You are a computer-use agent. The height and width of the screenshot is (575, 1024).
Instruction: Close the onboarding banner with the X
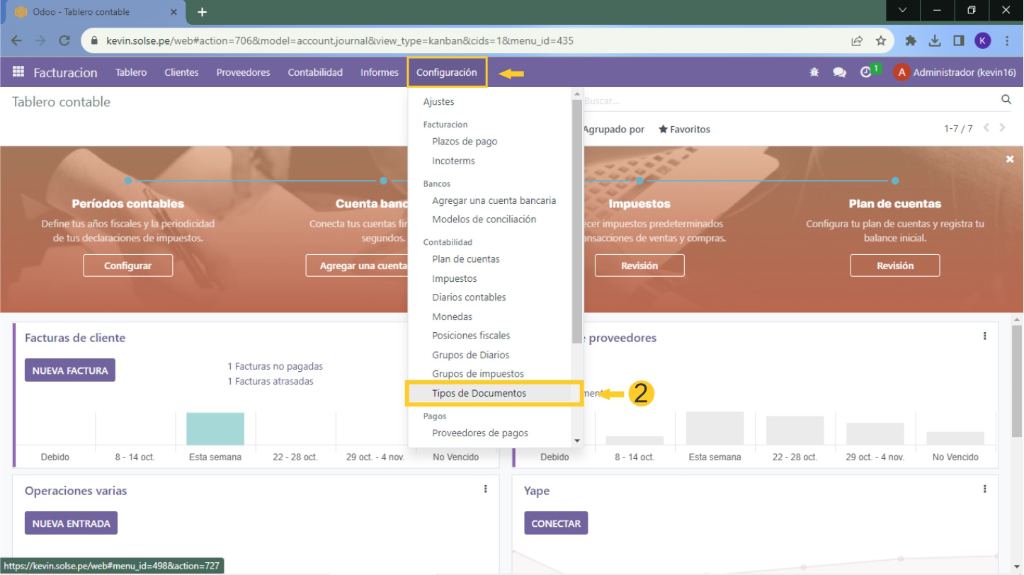coord(1009,159)
